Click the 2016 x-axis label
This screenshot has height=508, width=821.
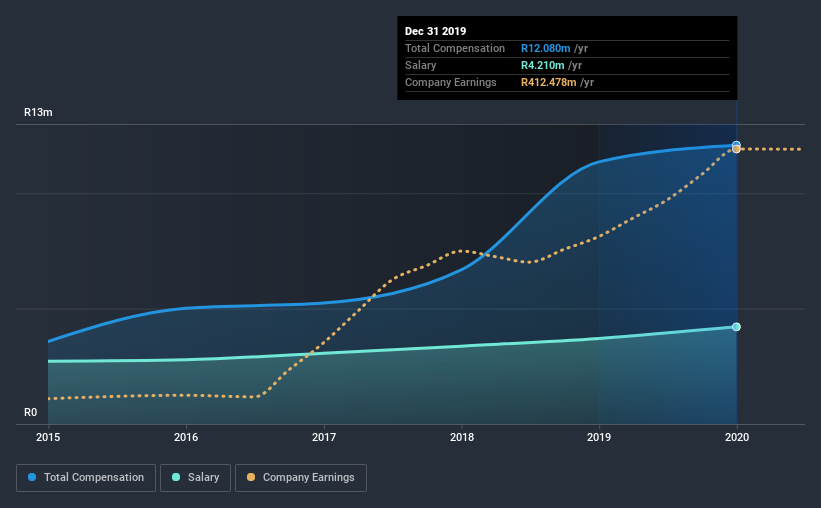(186, 437)
